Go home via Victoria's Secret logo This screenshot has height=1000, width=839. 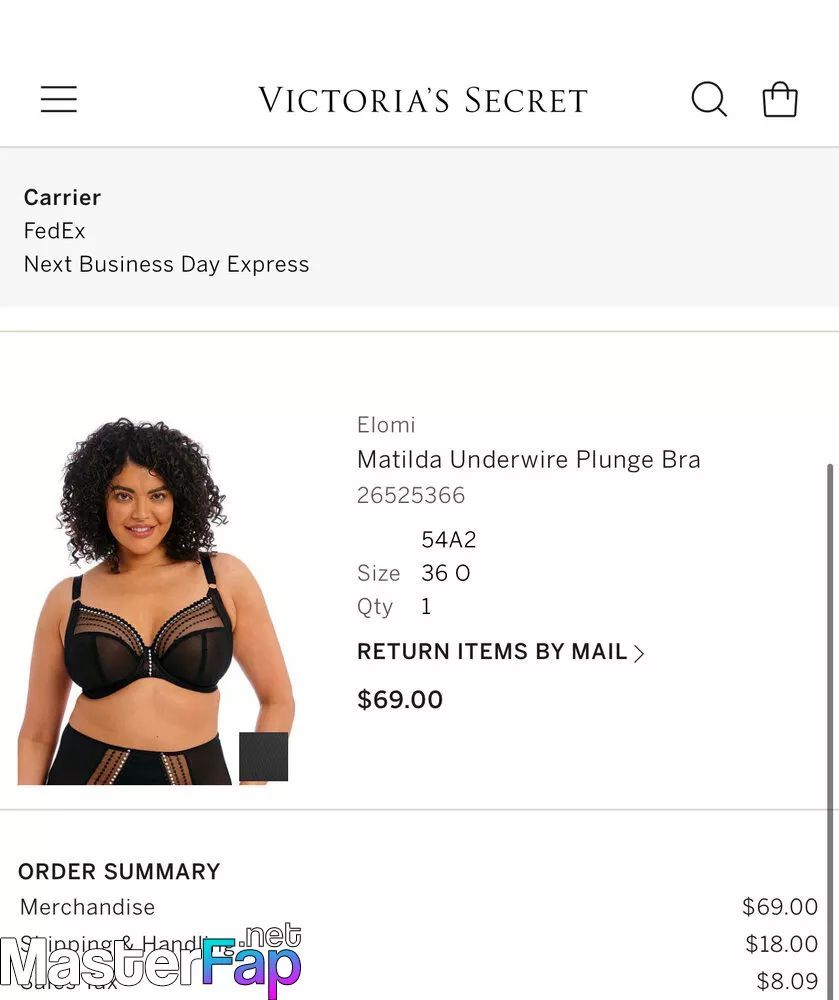click(423, 100)
